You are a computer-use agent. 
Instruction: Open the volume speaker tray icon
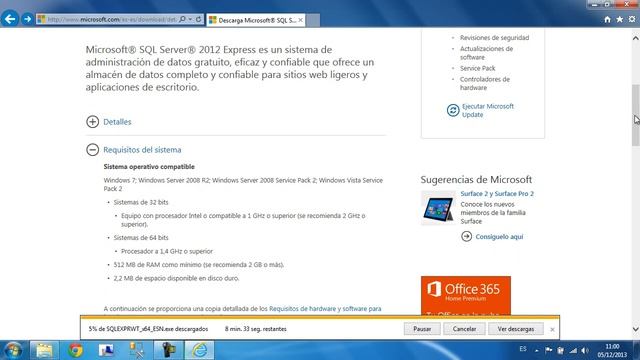tap(585, 350)
